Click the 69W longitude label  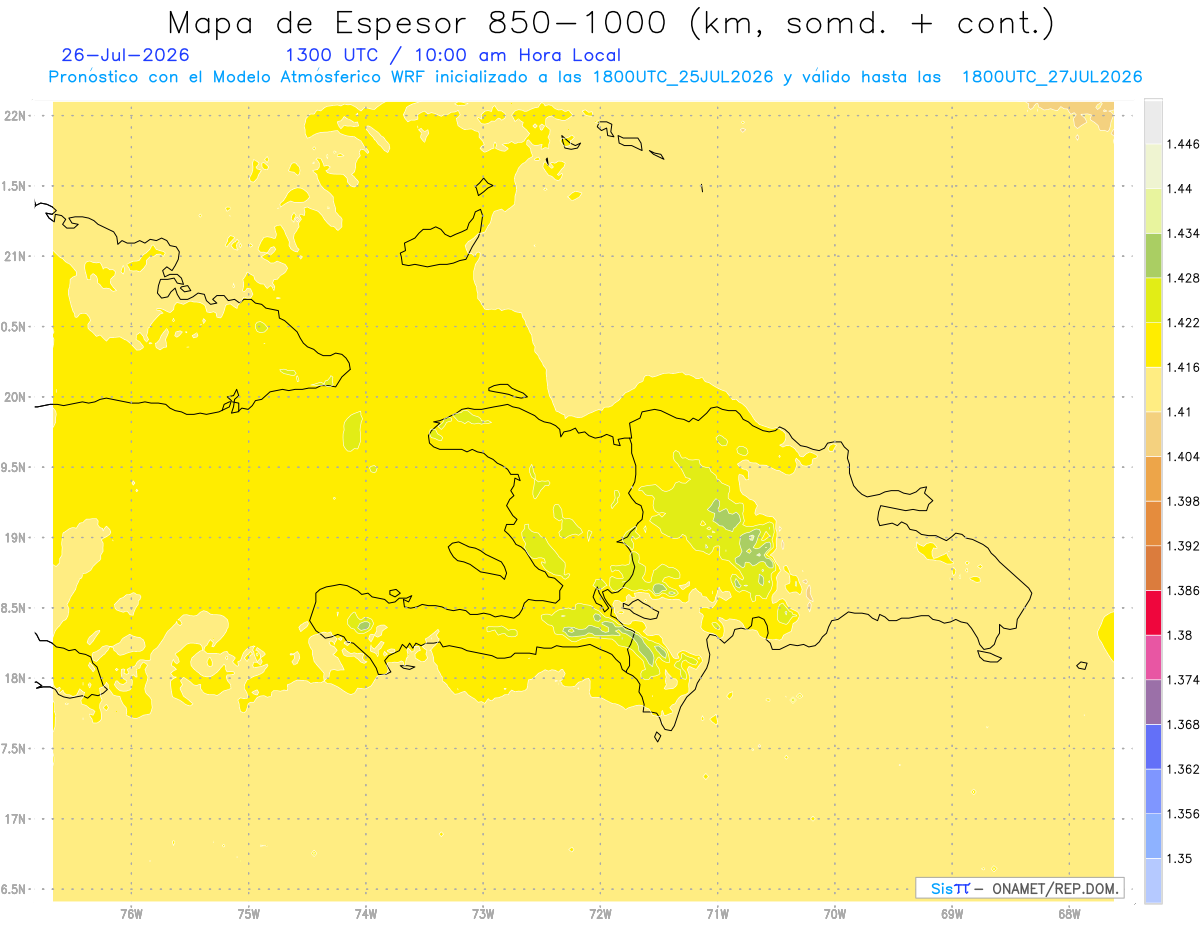pyautogui.click(x=952, y=914)
